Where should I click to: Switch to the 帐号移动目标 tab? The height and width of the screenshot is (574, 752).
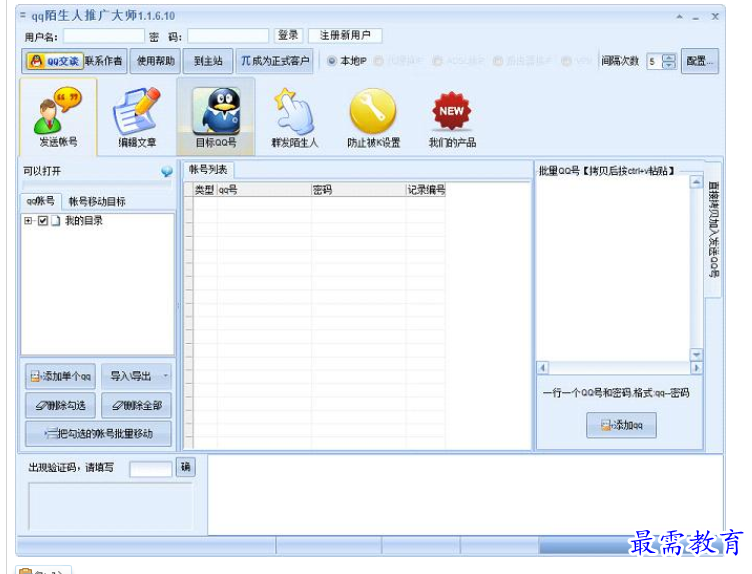coord(97,201)
